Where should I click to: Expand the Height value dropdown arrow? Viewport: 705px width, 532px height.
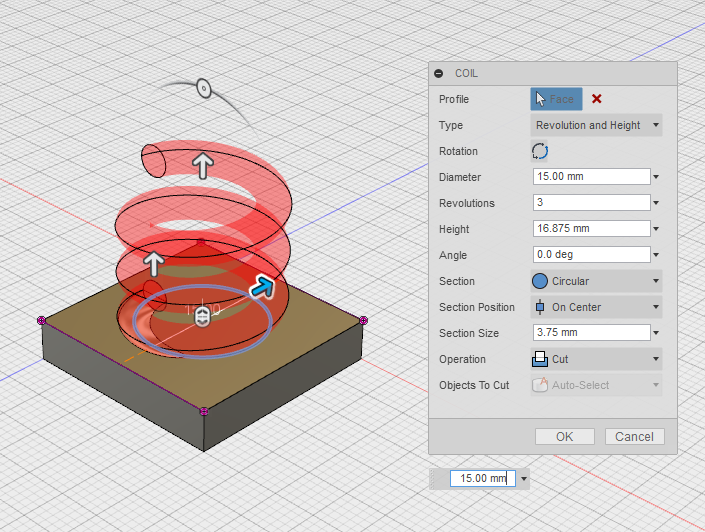(x=656, y=229)
